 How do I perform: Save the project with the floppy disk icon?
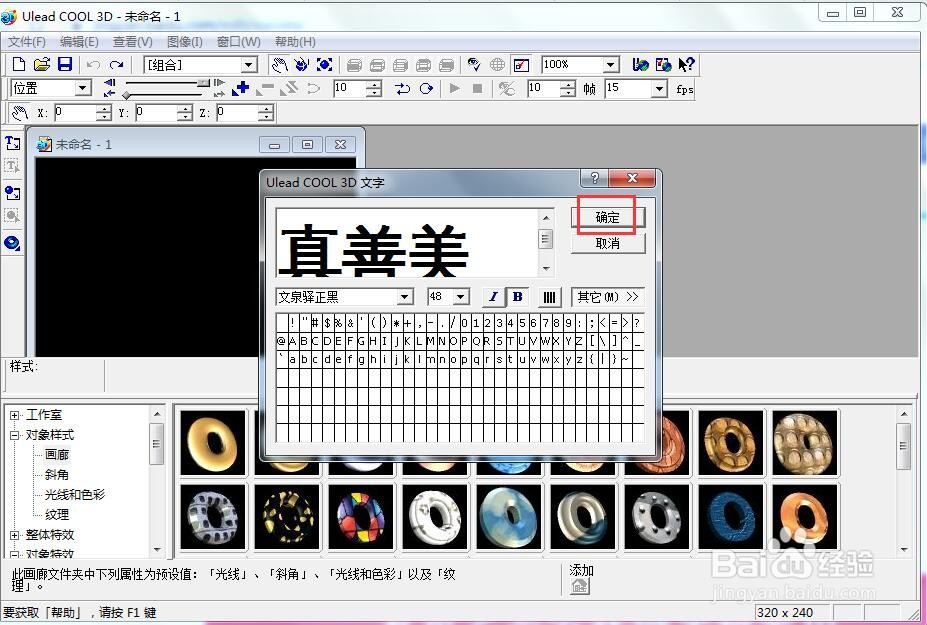coord(64,64)
